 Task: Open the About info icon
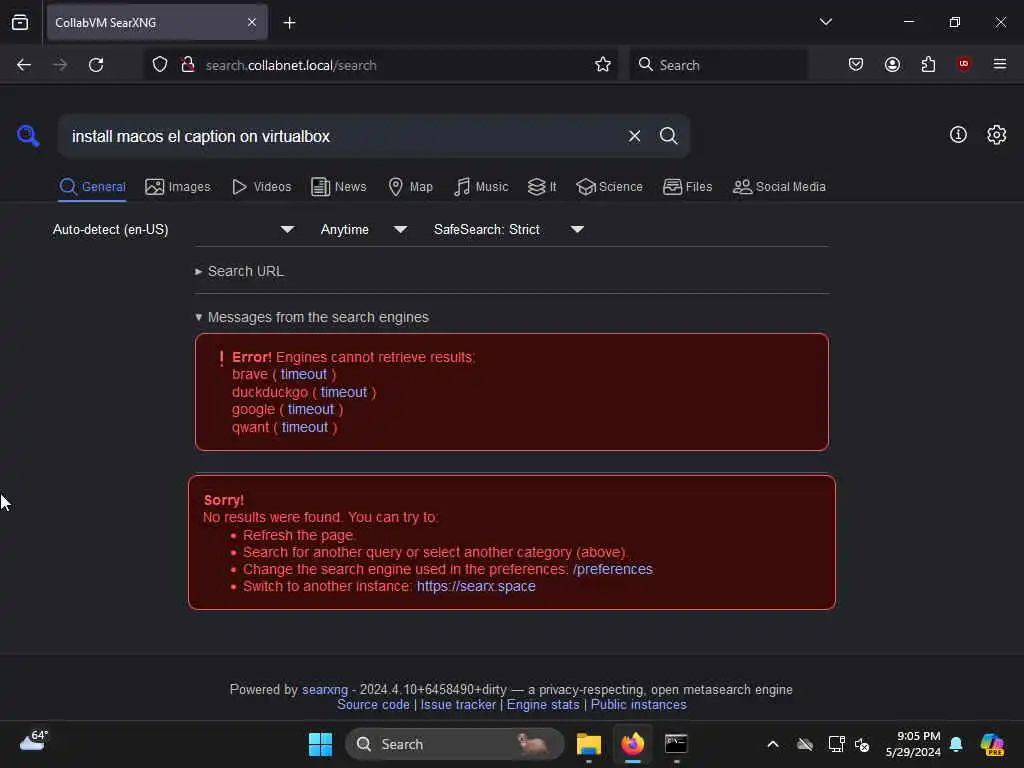click(958, 135)
